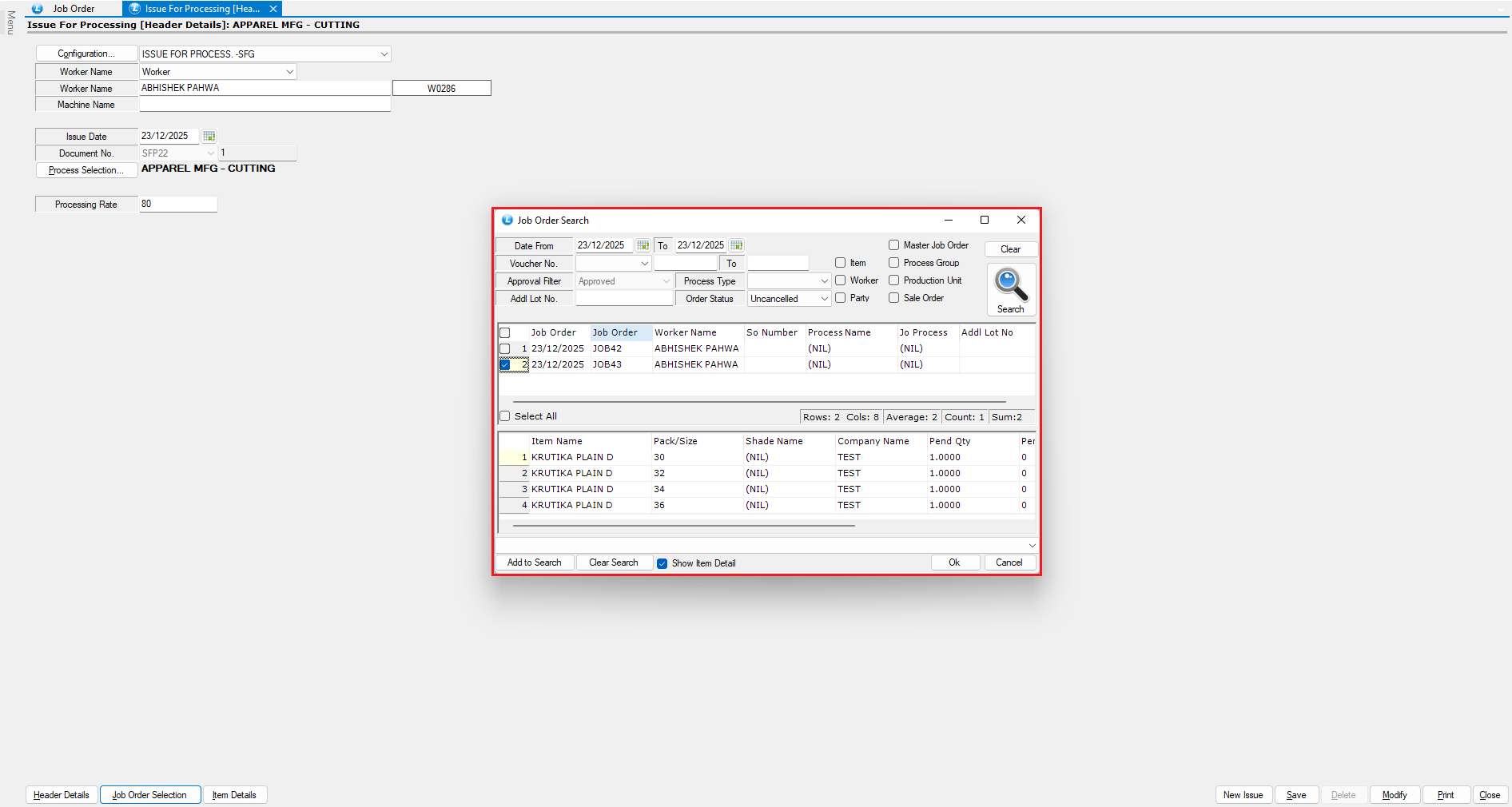Image resolution: width=1512 pixels, height=807 pixels.
Task: Open the Process Type dropdown
Action: [824, 281]
